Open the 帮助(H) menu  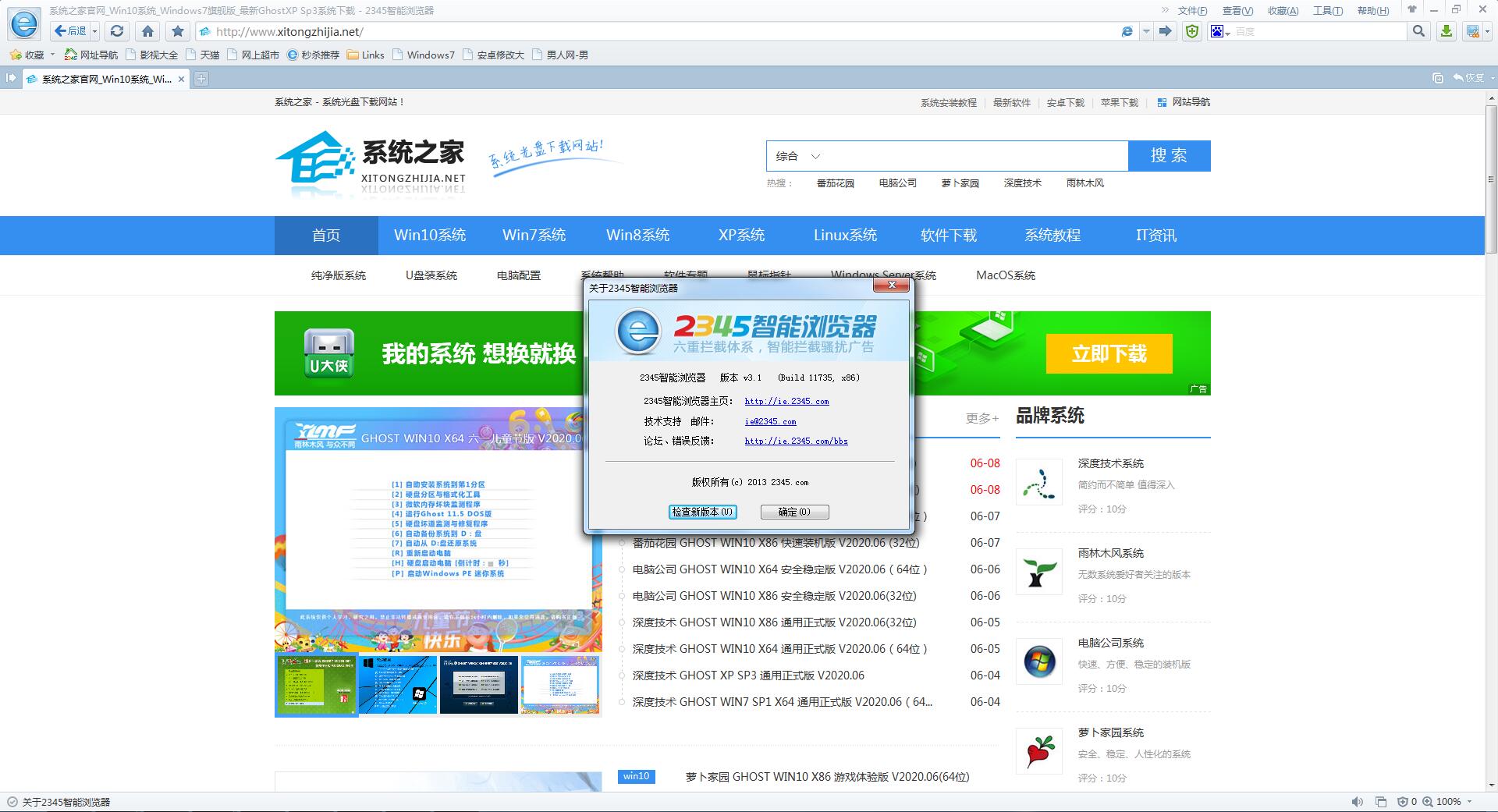(1373, 10)
